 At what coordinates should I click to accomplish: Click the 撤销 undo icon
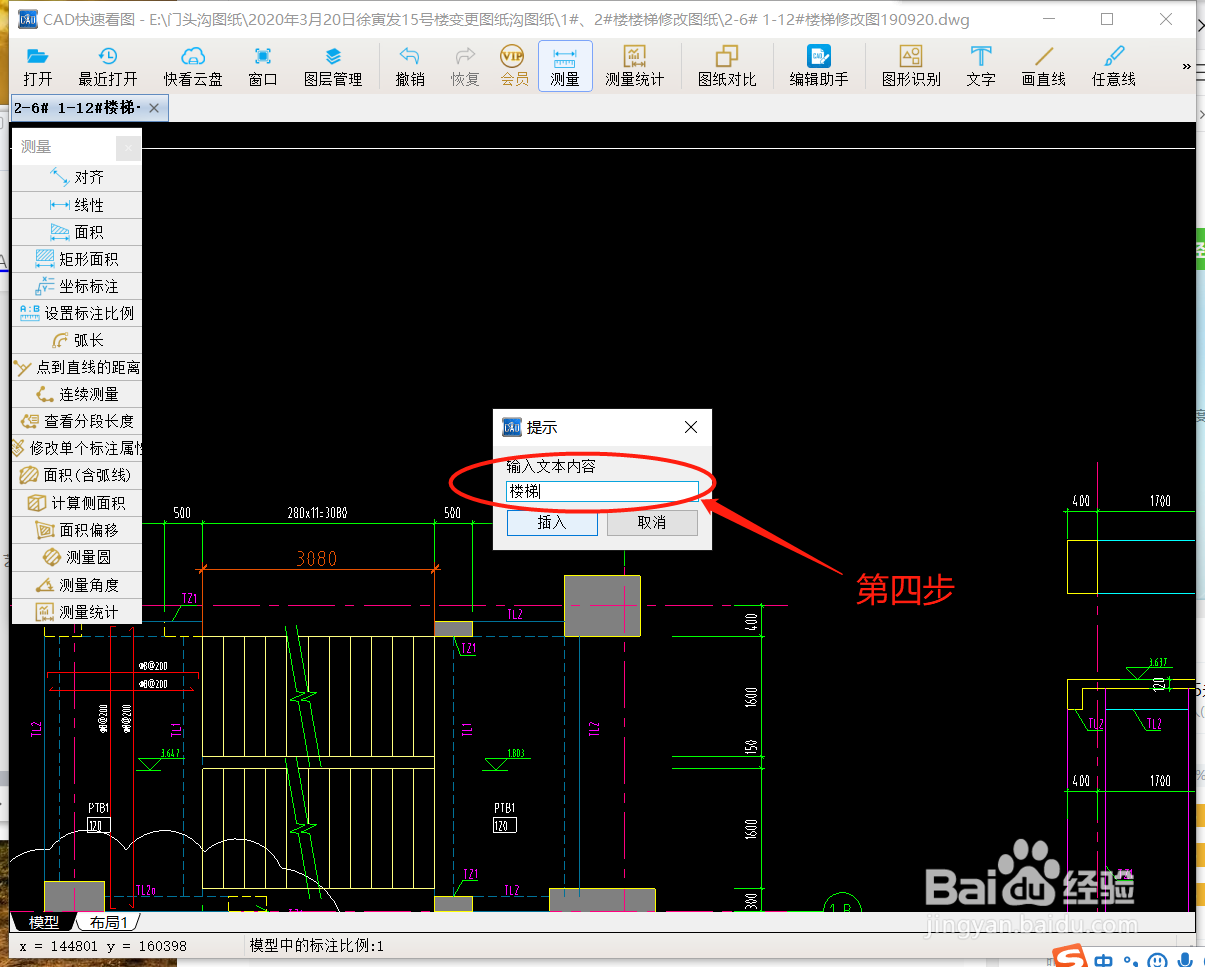[x=409, y=66]
